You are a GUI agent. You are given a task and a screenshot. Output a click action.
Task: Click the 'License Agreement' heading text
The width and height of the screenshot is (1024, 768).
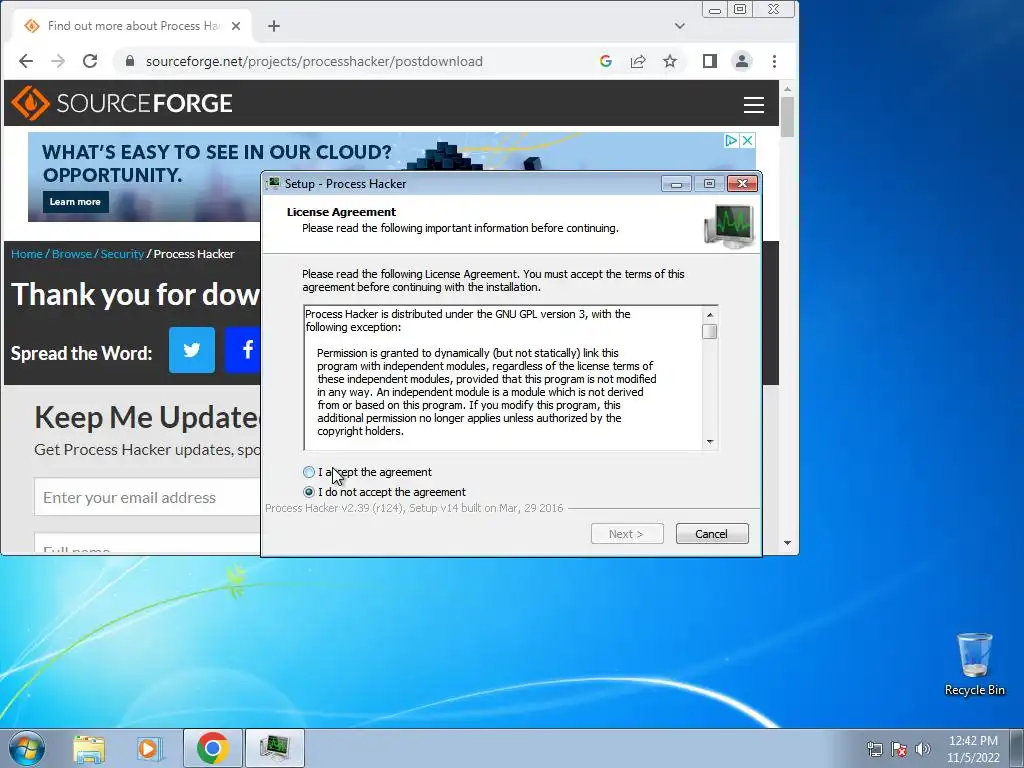pyautogui.click(x=341, y=212)
